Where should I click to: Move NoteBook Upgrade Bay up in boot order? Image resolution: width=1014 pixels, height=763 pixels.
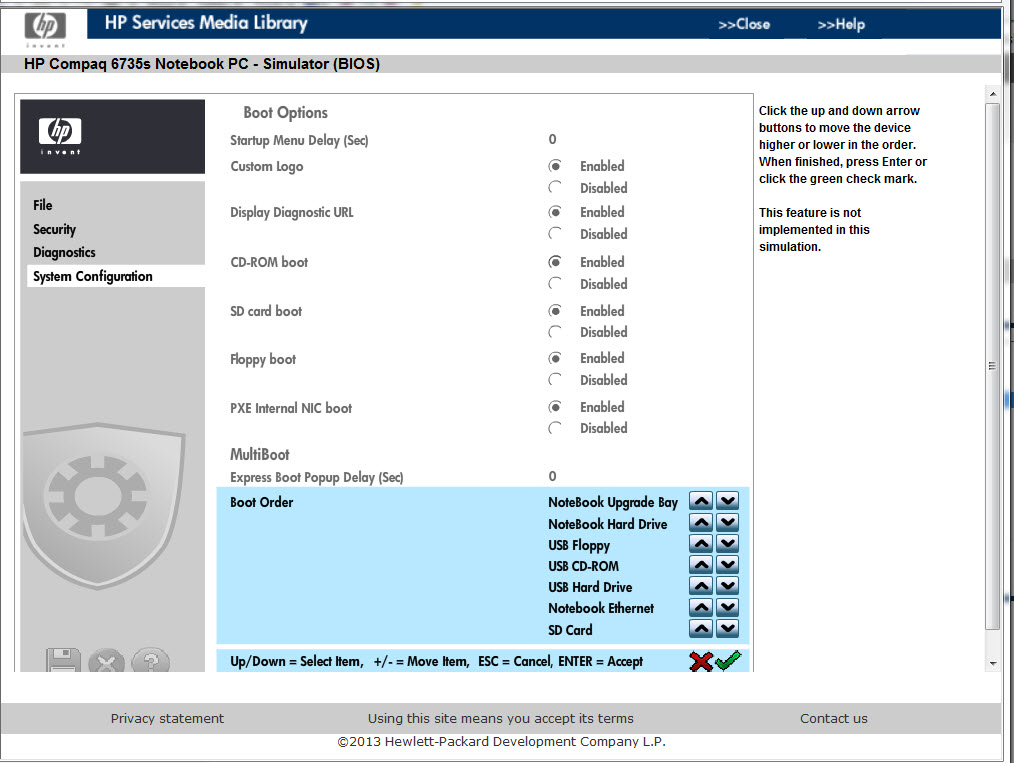coord(701,501)
